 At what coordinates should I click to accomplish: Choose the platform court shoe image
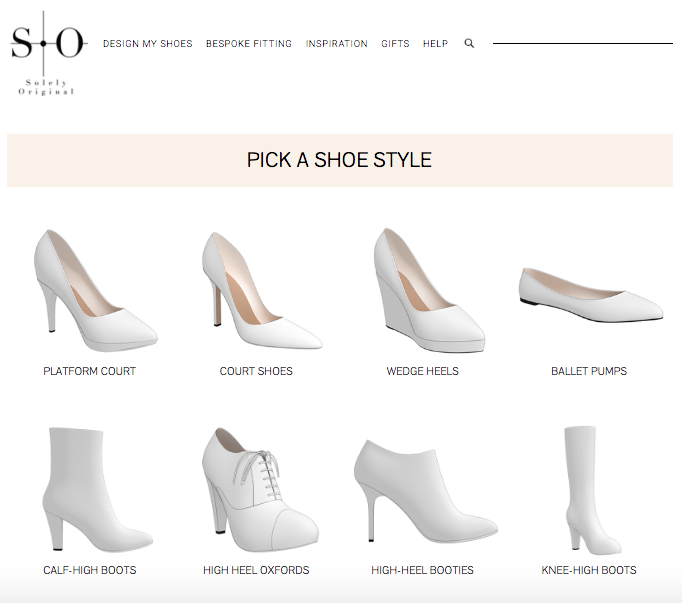[x=96, y=291]
